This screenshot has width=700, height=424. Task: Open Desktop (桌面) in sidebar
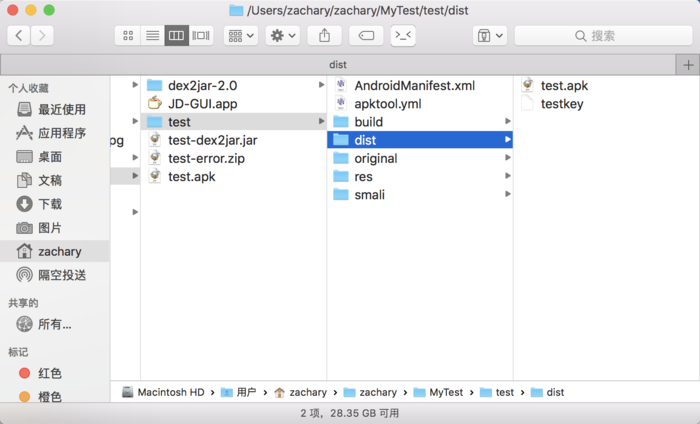click(54, 157)
